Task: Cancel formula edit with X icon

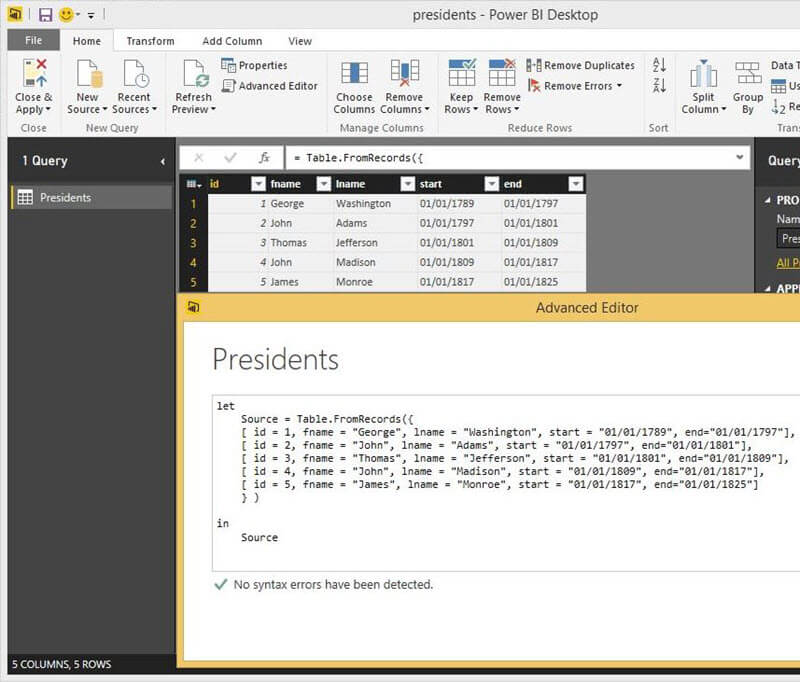Action: point(199,158)
